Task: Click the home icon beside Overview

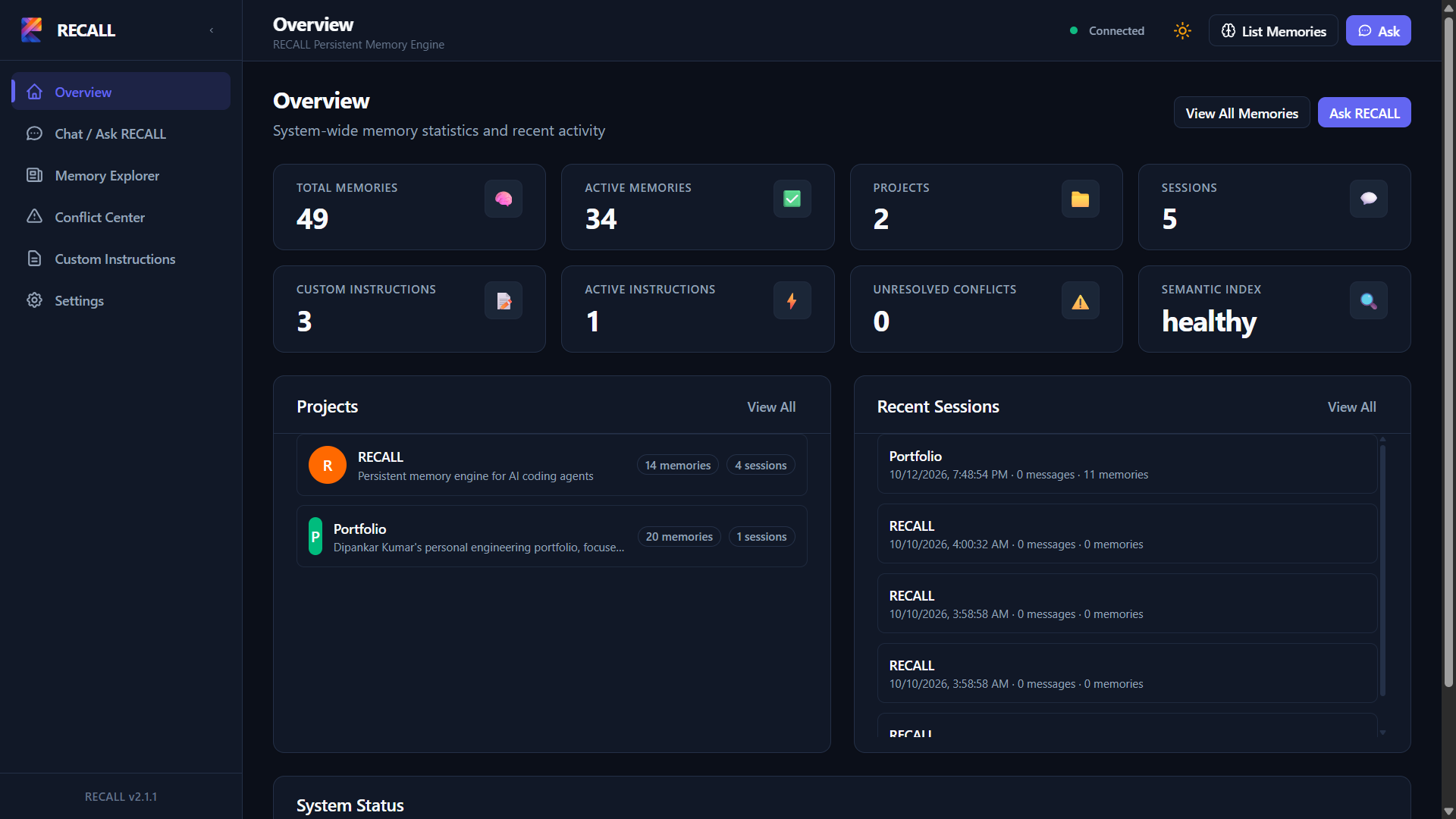Action: click(34, 92)
